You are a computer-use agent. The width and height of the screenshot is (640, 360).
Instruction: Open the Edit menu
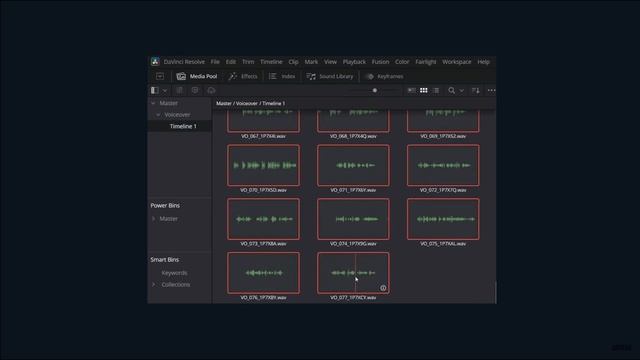(x=231, y=62)
